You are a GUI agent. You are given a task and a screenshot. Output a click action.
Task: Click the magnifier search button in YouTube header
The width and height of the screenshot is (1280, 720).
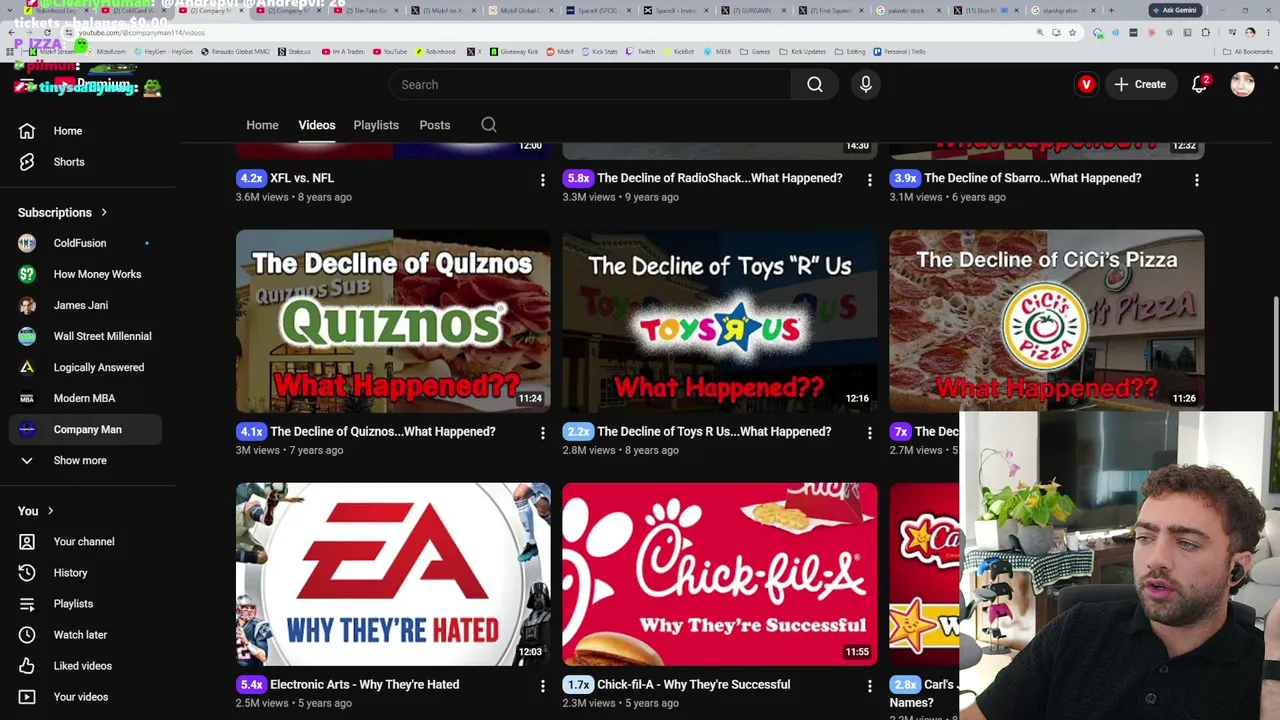[x=815, y=85]
